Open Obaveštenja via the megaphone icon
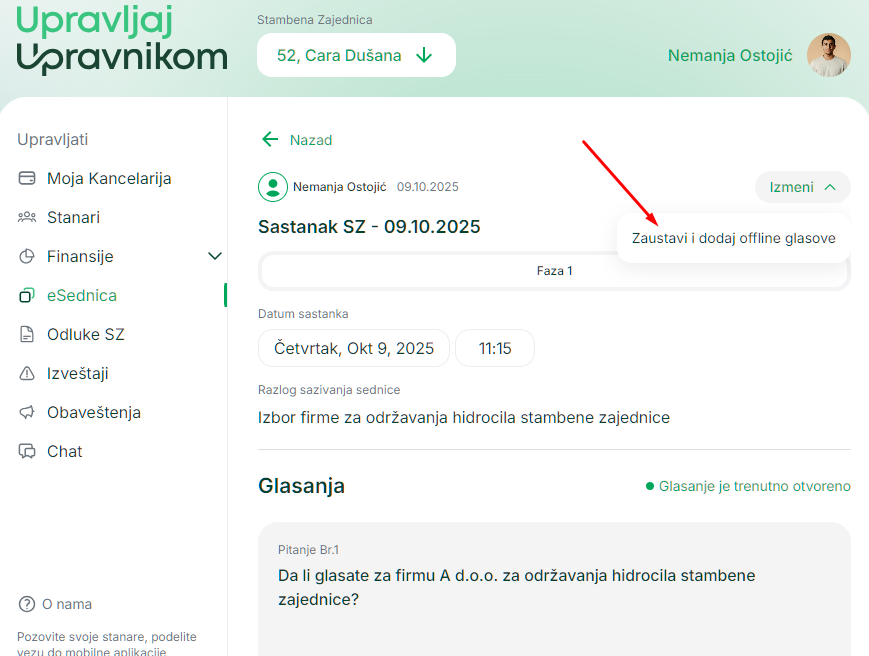Viewport: 869px width, 656px height. coord(29,412)
